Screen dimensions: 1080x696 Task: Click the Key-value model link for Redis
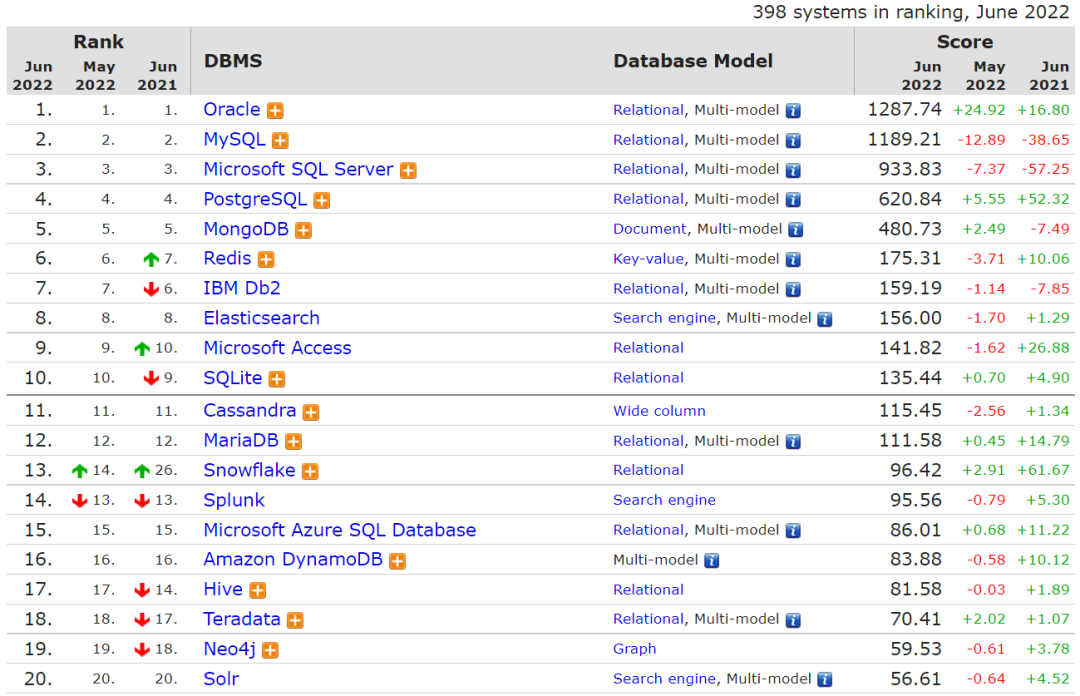648,259
